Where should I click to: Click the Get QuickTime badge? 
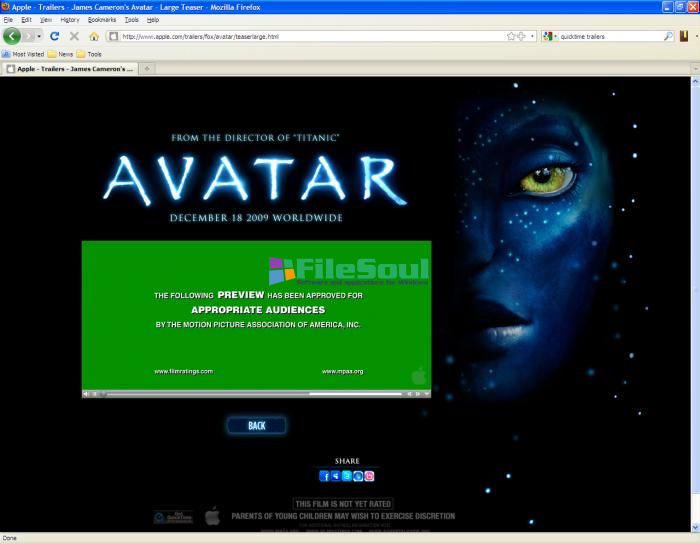click(173, 517)
